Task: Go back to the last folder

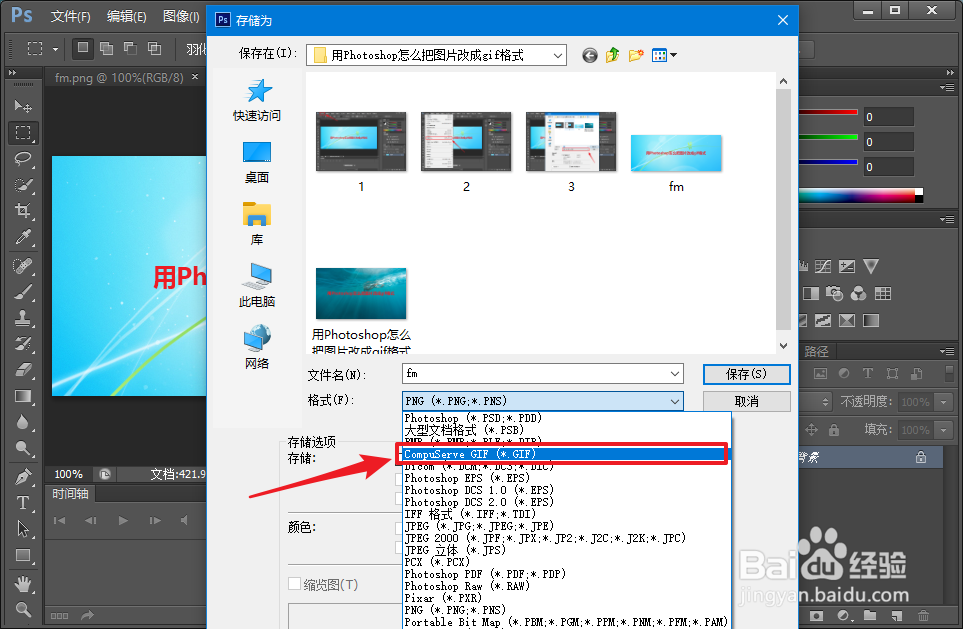Action: (590, 55)
